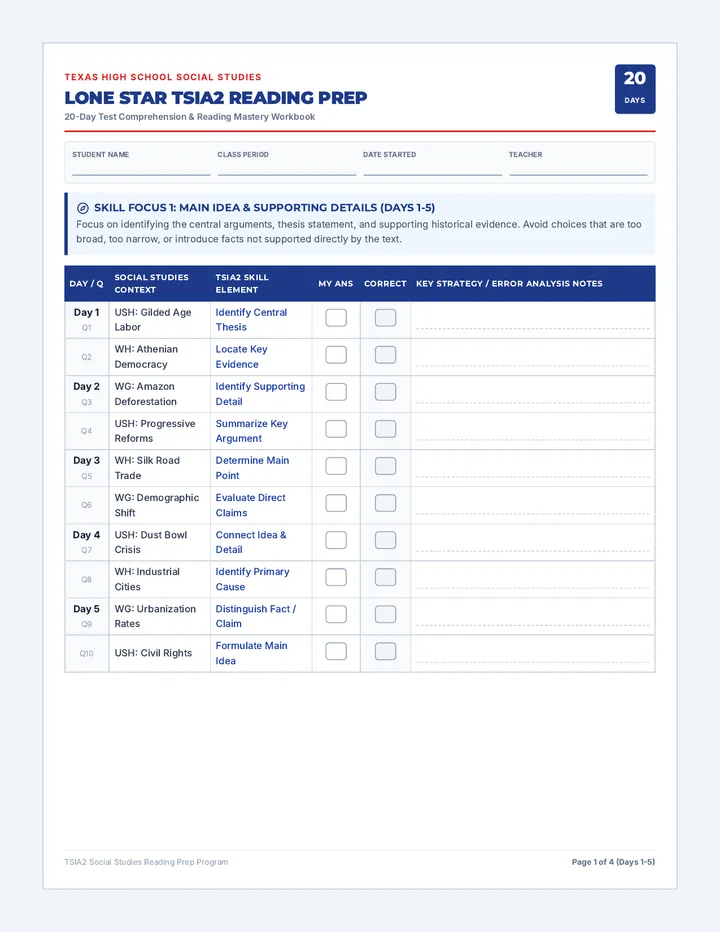Click the 'WH: Silk Road Trade' cell
The image size is (720, 932).
click(159, 468)
